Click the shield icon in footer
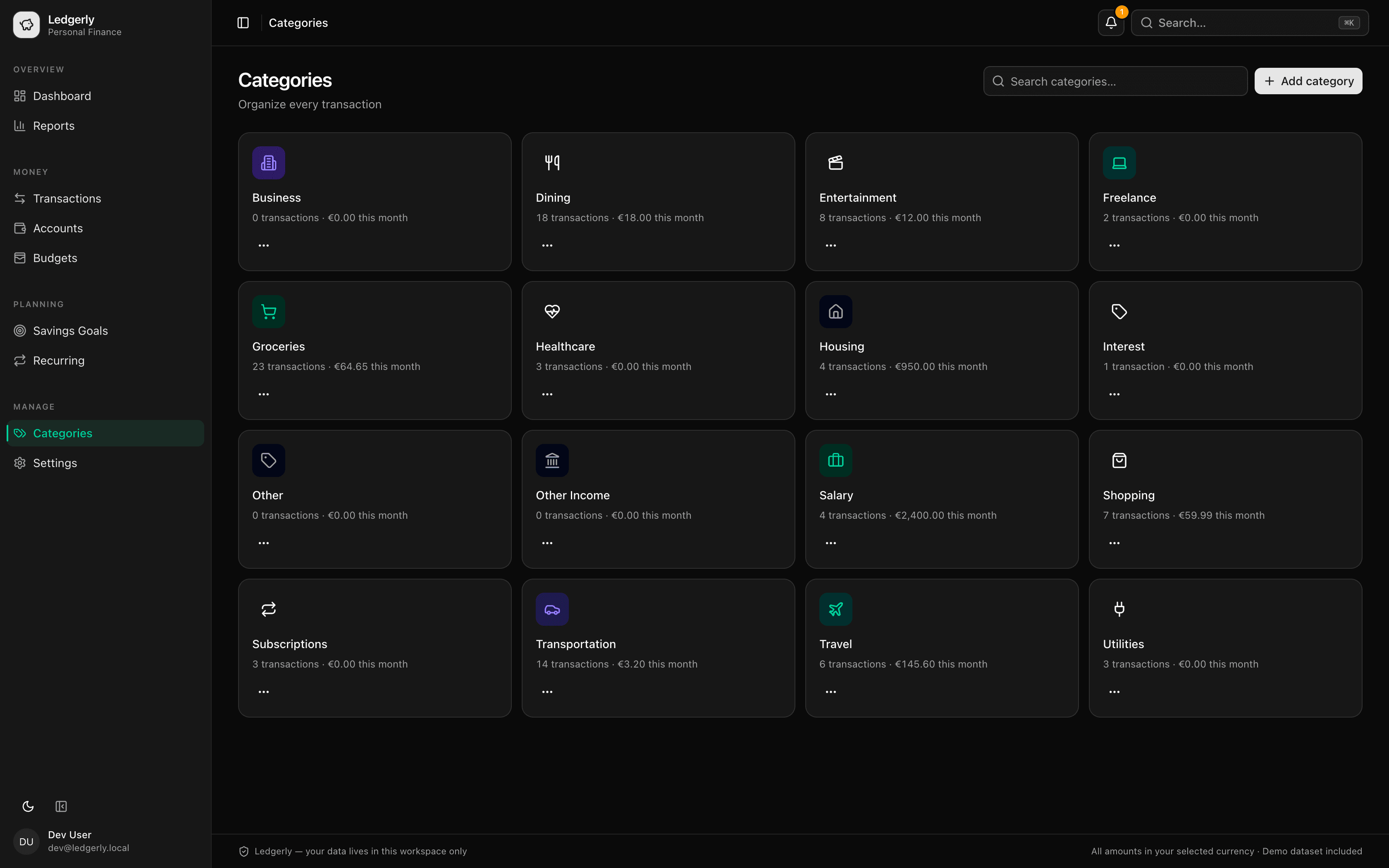Viewport: 1389px width, 868px height. tap(244, 851)
